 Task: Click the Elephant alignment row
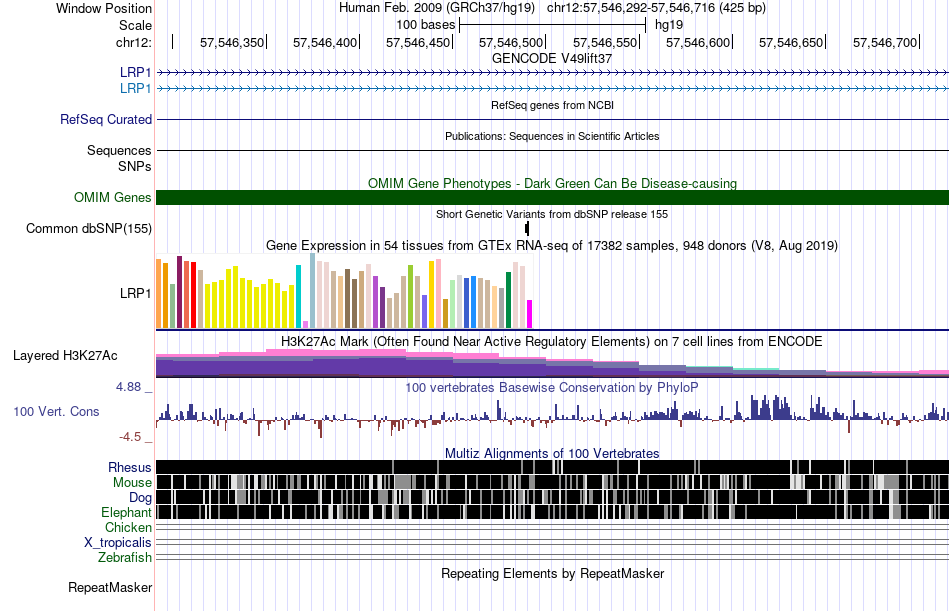(x=553, y=512)
